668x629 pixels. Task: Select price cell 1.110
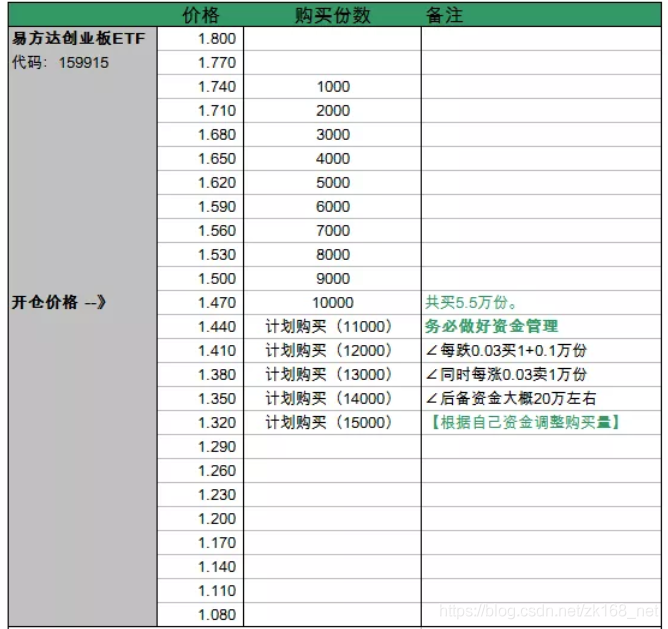(200, 591)
